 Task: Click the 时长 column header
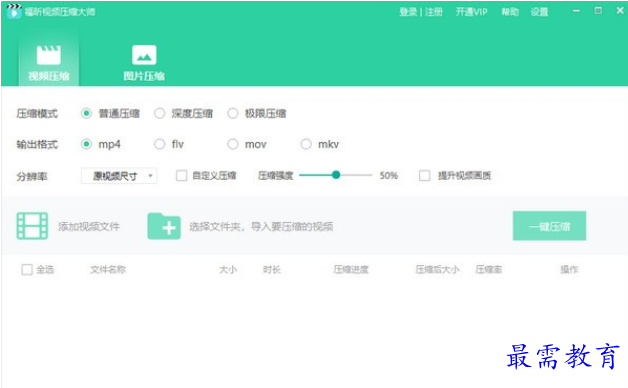point(272,269)
